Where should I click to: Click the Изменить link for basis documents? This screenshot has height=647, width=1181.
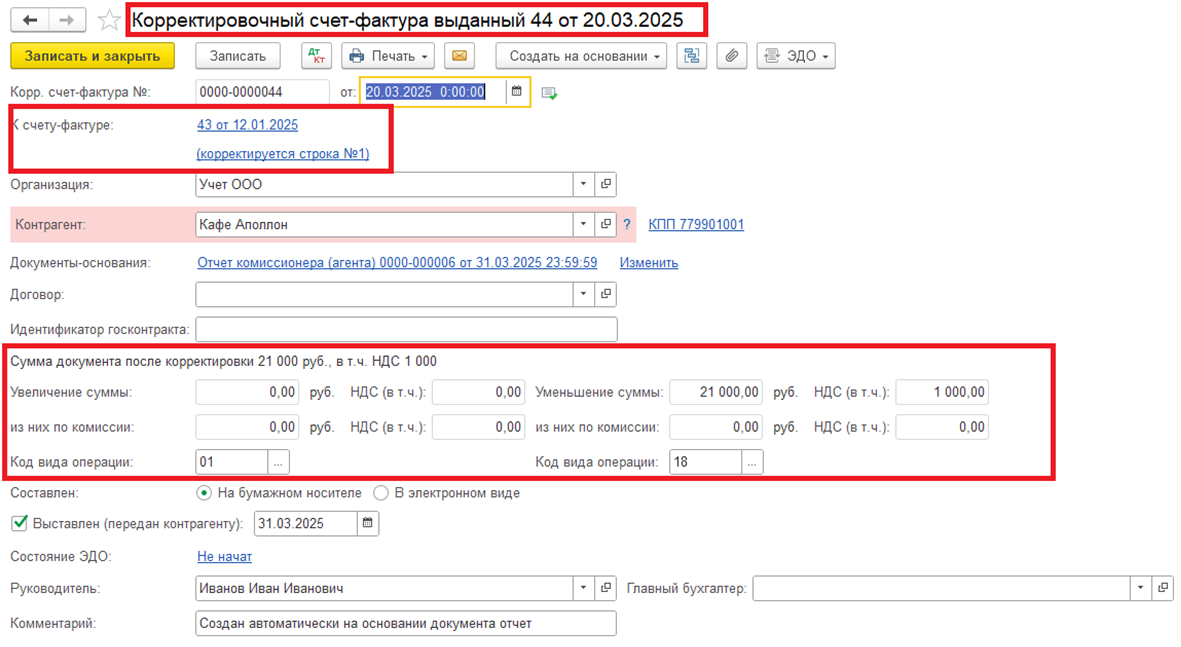click(648, 263)
